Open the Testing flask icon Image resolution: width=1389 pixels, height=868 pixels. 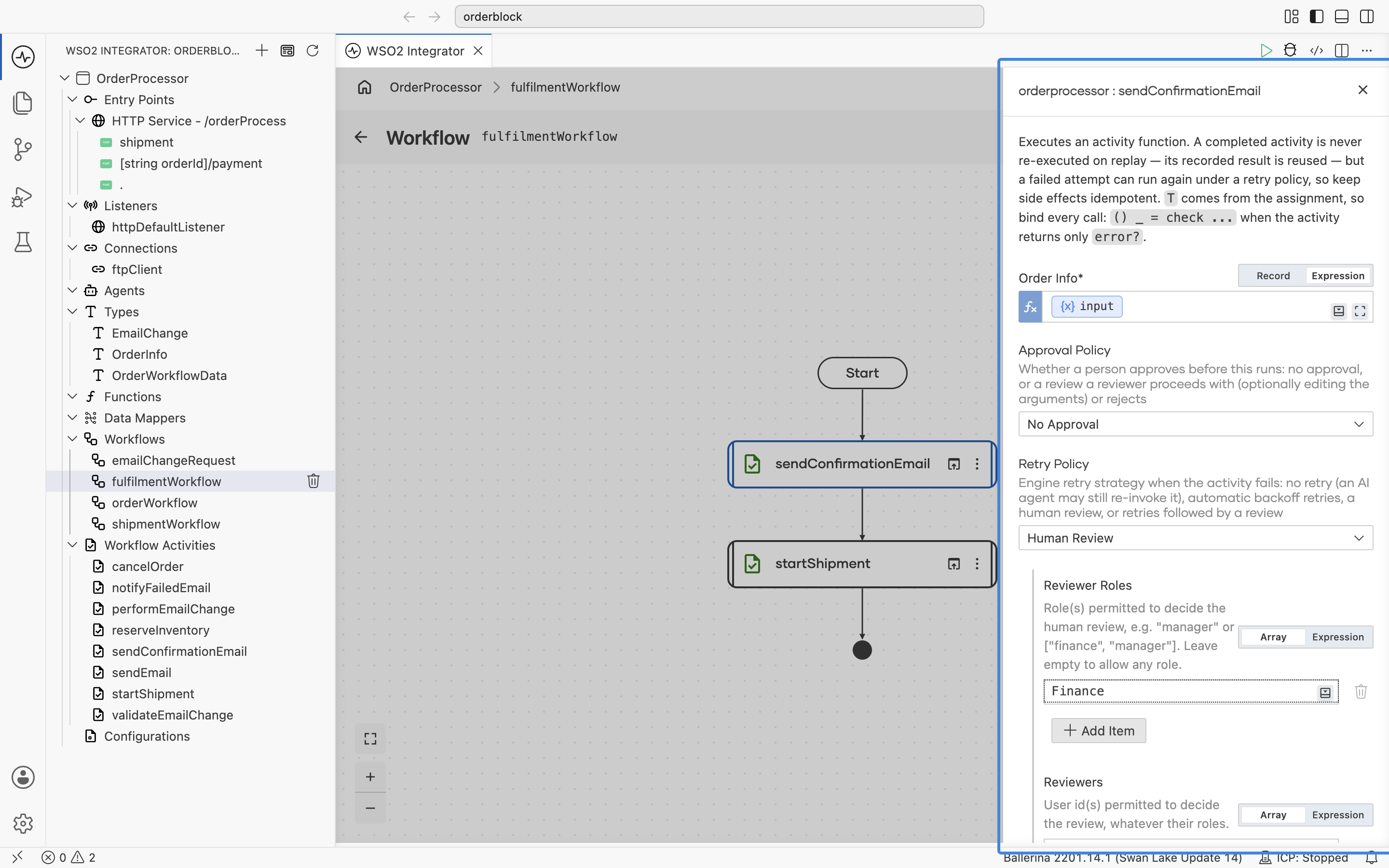click(x=23, y=242)
